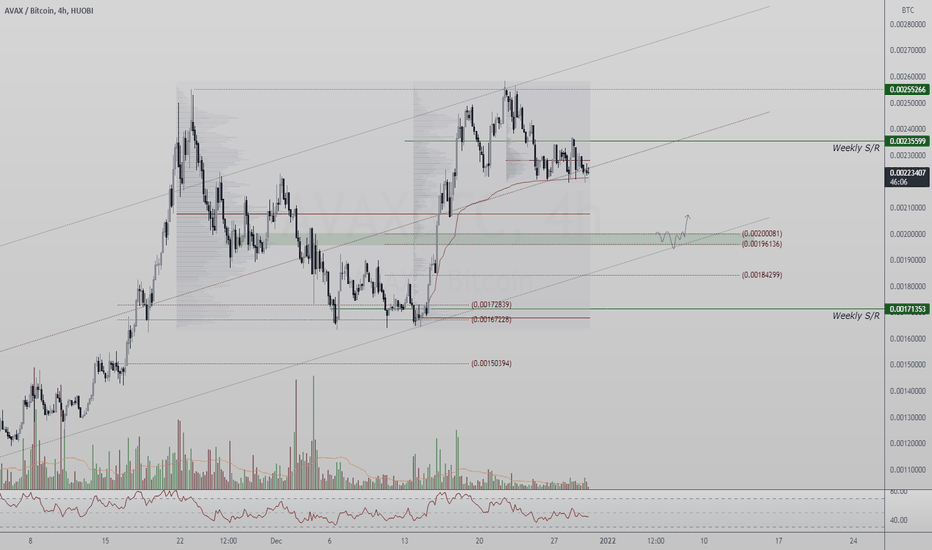This screenshot has width=932, height=550.
Task: Click the 0.00280000 price axis tick
Action: pos(908,24)
